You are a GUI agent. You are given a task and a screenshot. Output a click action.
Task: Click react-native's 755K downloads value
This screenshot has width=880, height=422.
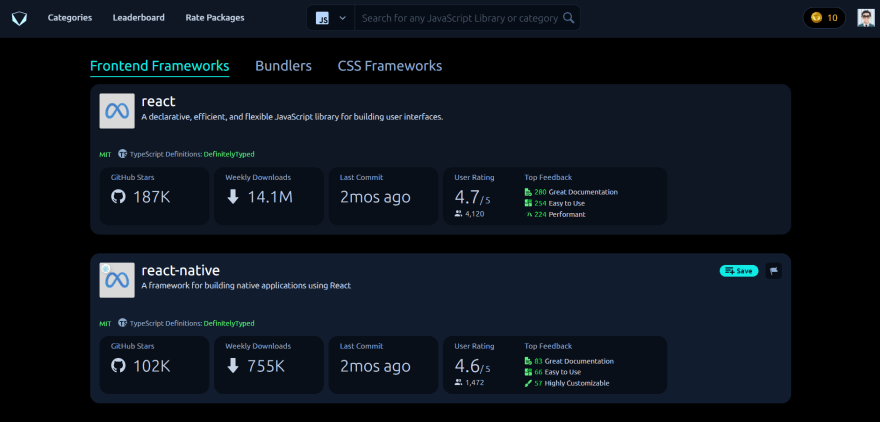266,366
